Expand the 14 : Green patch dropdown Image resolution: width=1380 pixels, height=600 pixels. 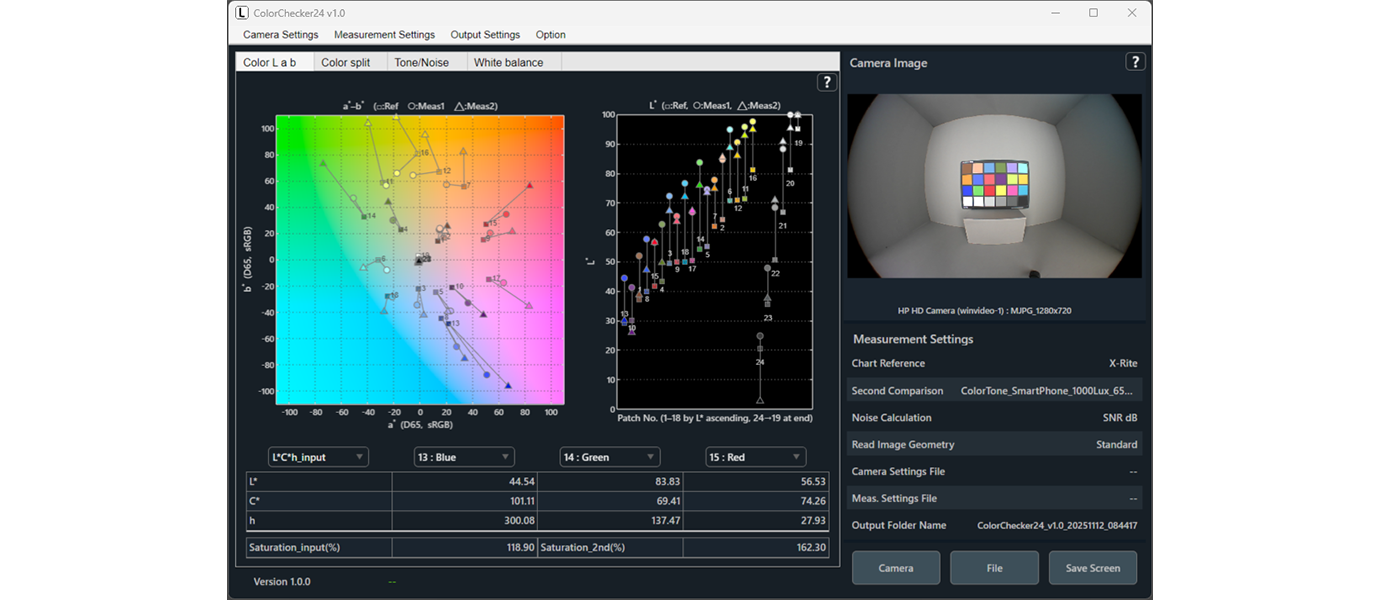(609, 457)
